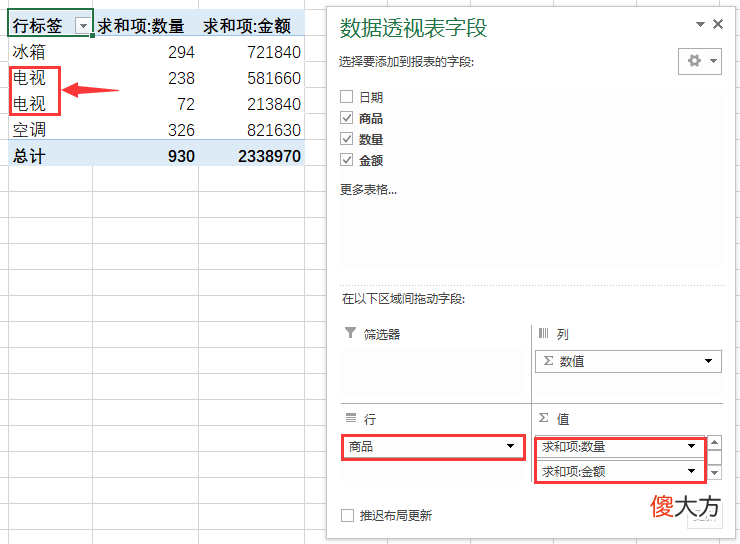The image size is (740, 544).
Task: Click the 筛选器 filter funnel icon
Action: coord(350,333)
